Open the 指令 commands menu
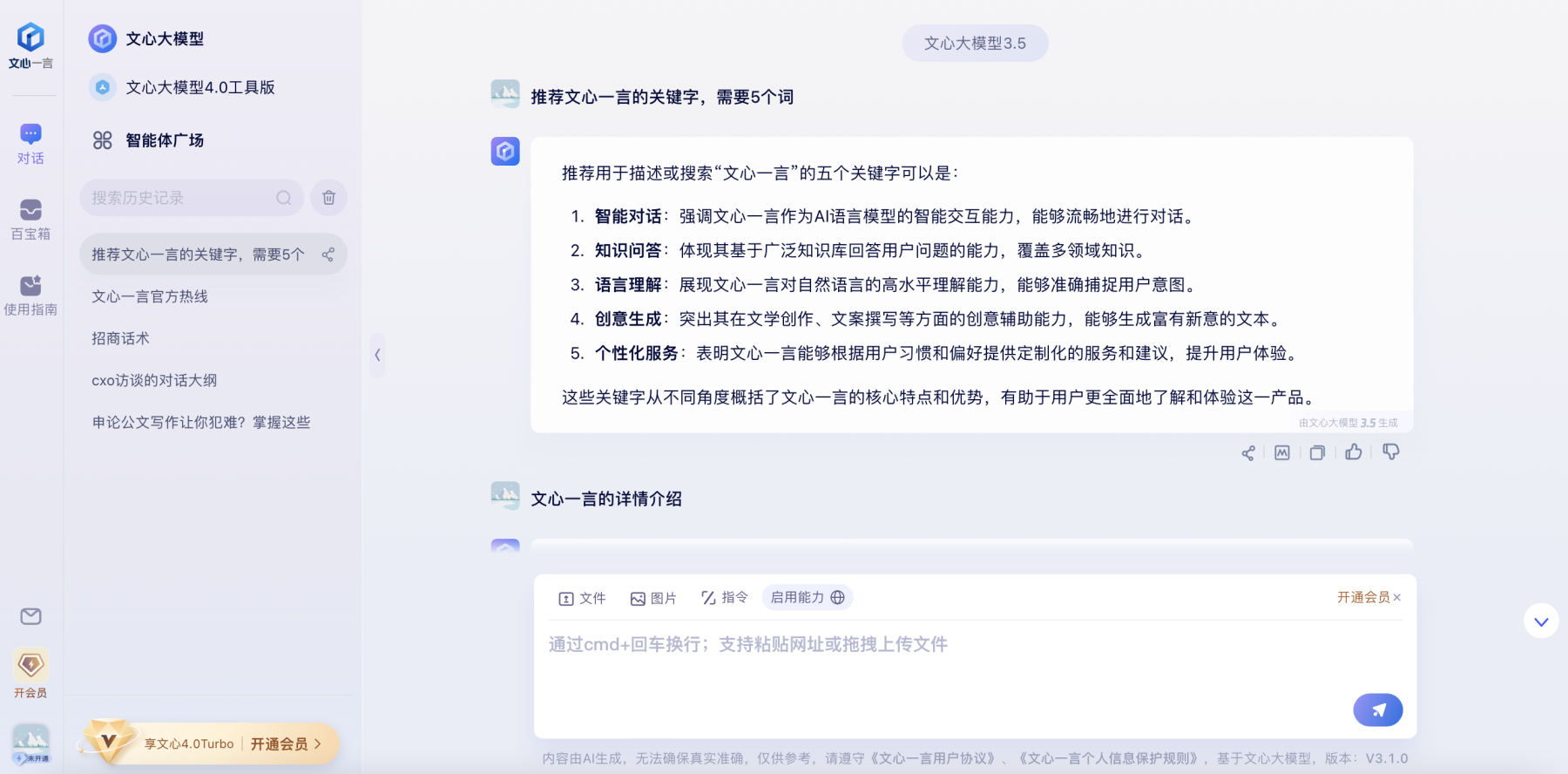This screenshot has height=774, width=1568. [725, 597]
